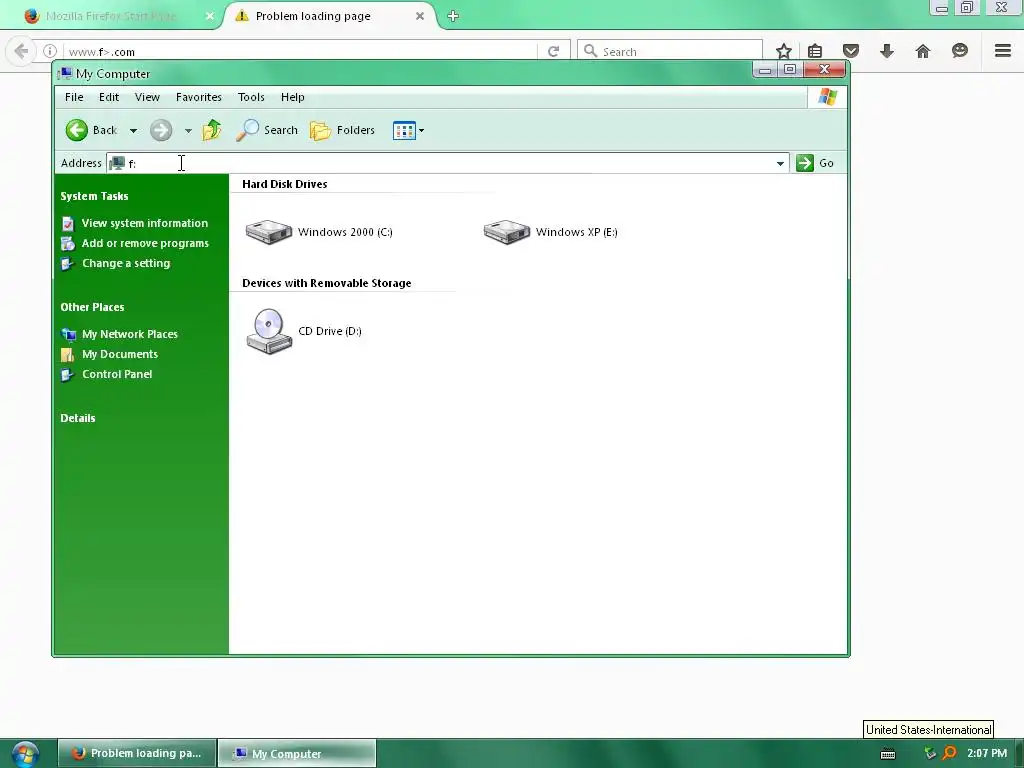Click the keyboard language tray icon
1024x768 pixels.
(888, 754)
